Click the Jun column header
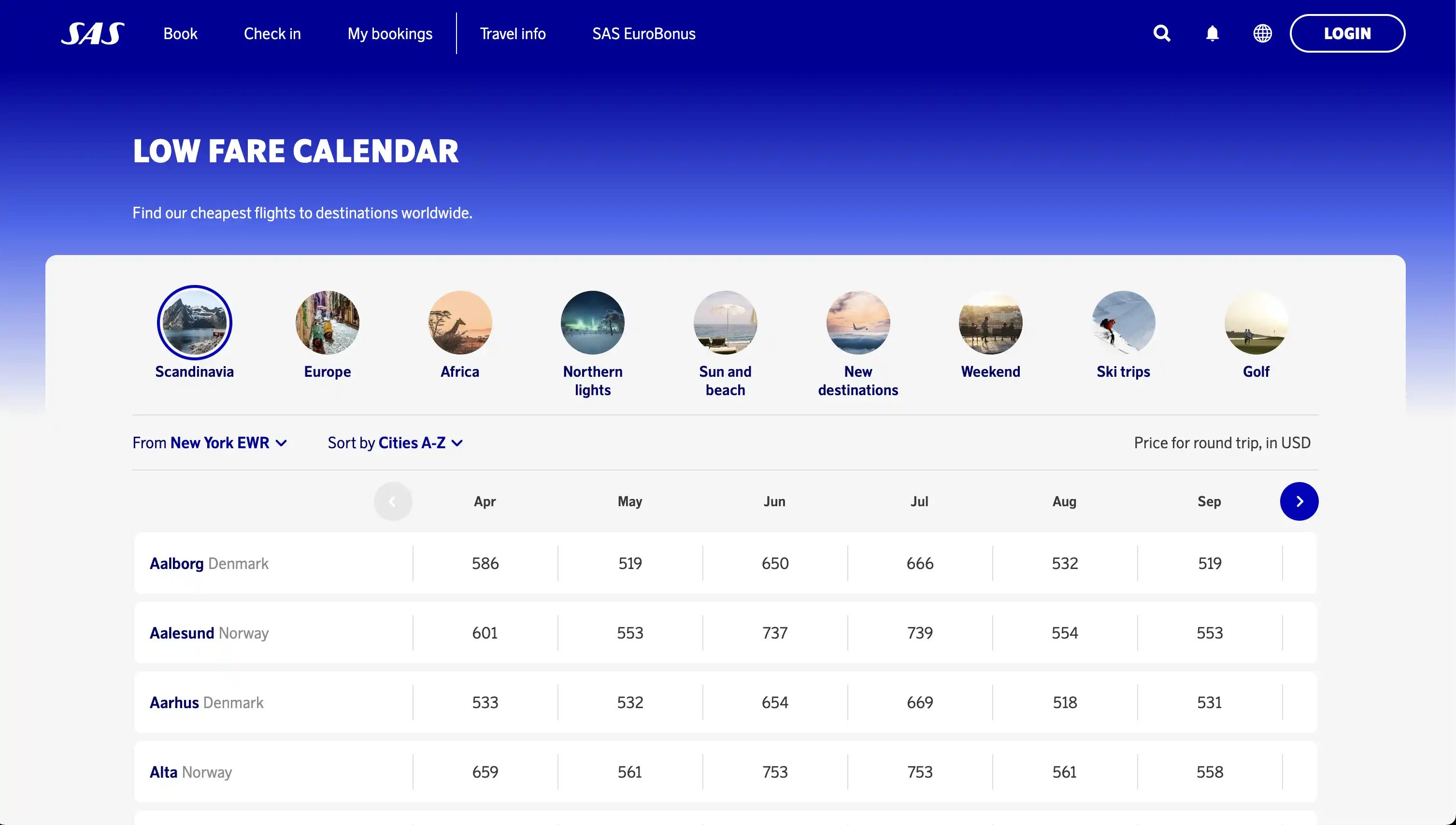The image size is (1456, 825). pos(774,501)
